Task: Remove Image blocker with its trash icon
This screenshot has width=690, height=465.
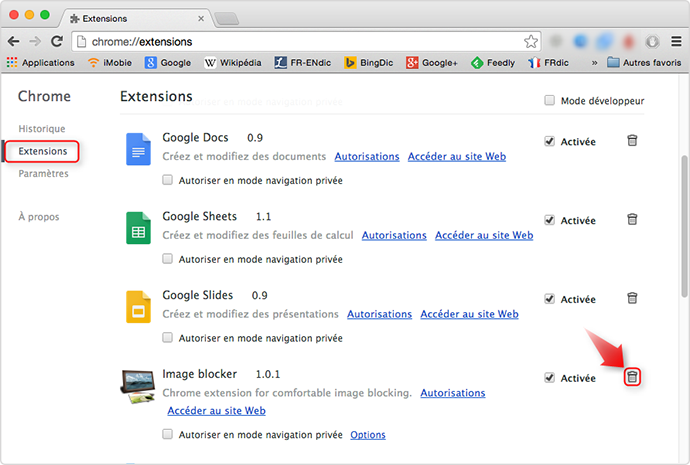Action: click(x=632, y=377)
